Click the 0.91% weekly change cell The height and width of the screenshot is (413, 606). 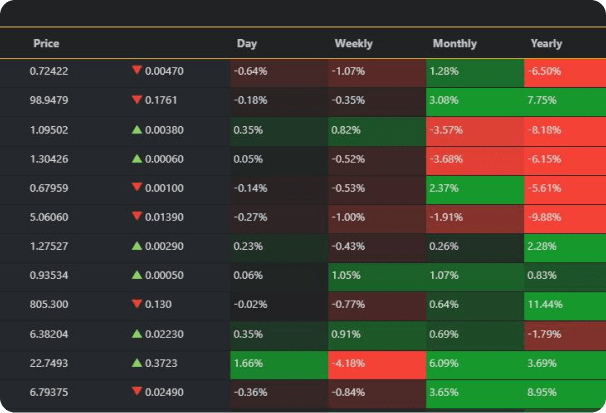click(377, 336)
